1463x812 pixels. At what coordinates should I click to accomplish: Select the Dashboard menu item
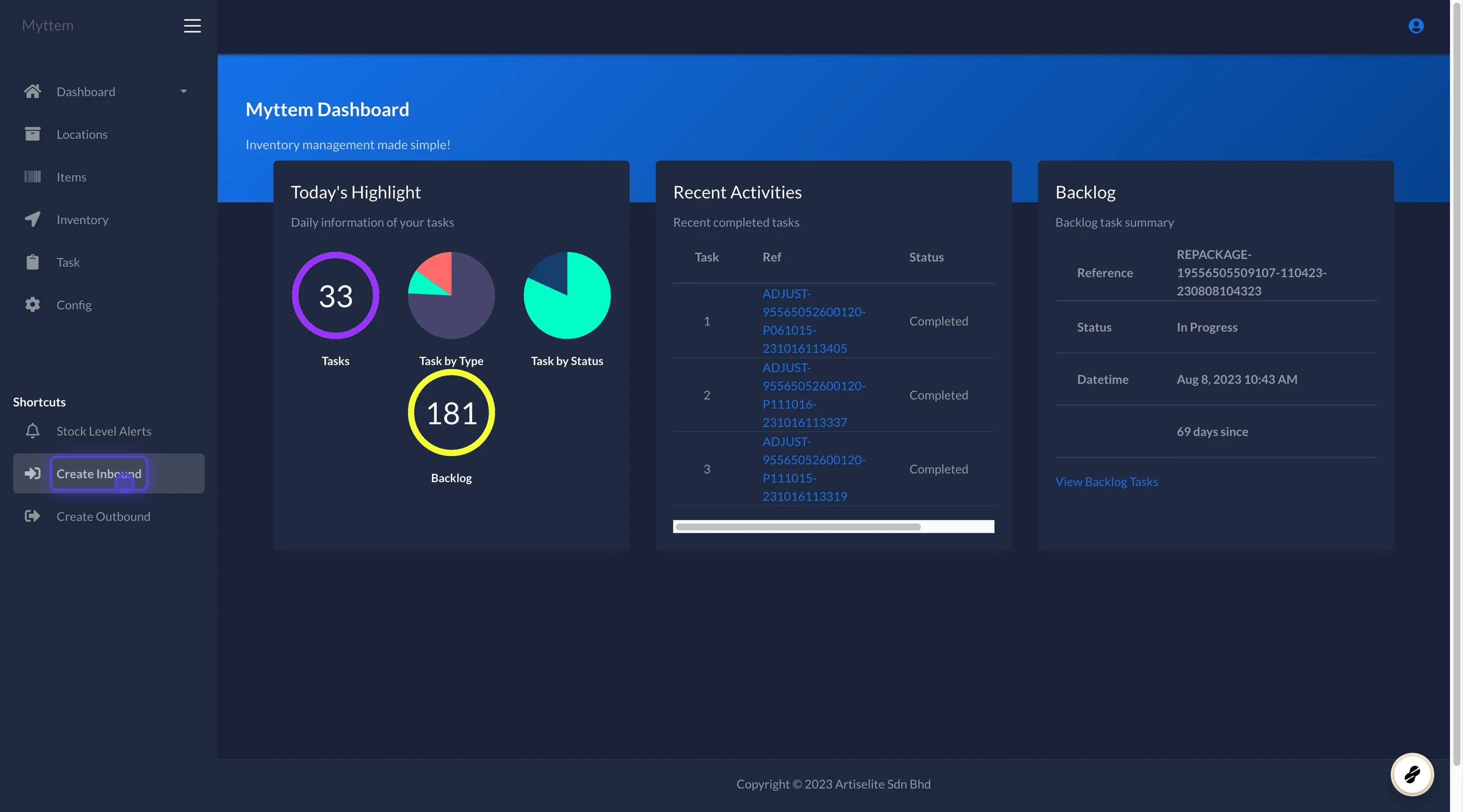point(86,91)
